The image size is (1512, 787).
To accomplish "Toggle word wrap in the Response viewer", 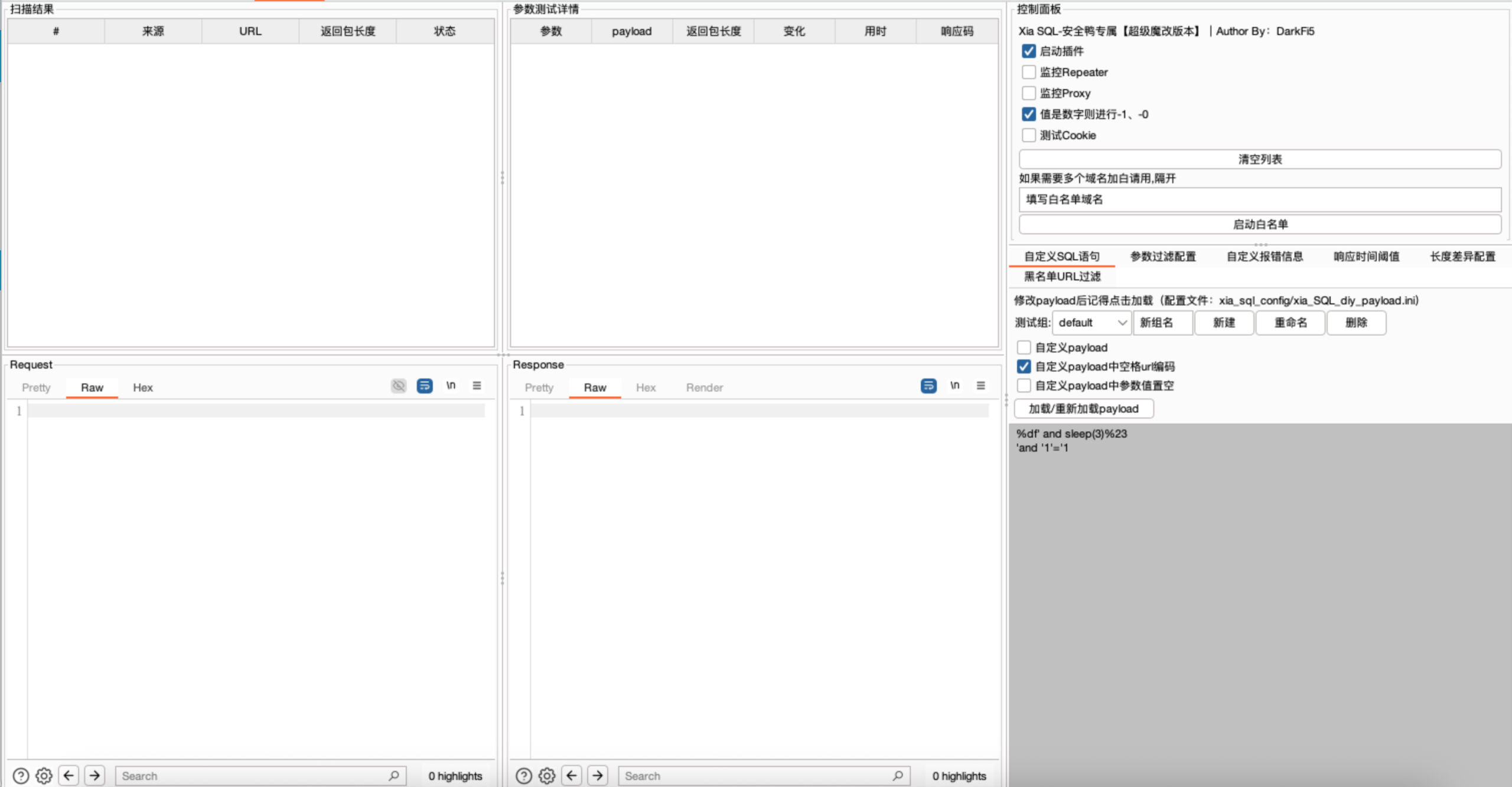I will pos(929,386).
